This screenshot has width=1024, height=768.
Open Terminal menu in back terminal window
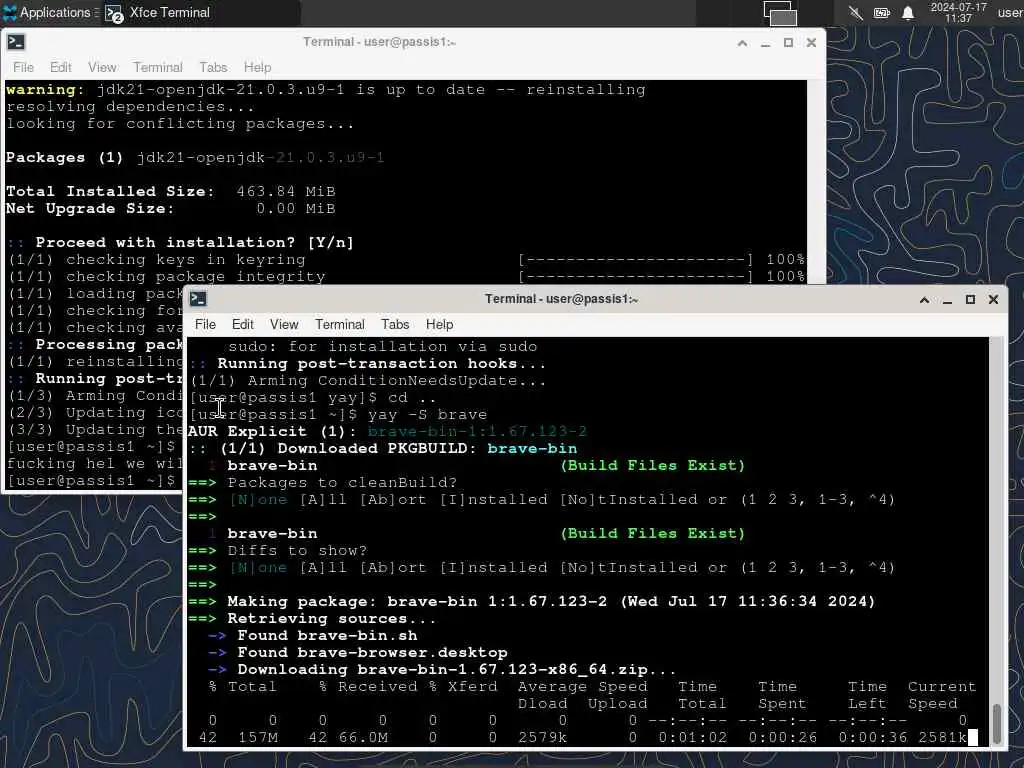pos(158,67)
